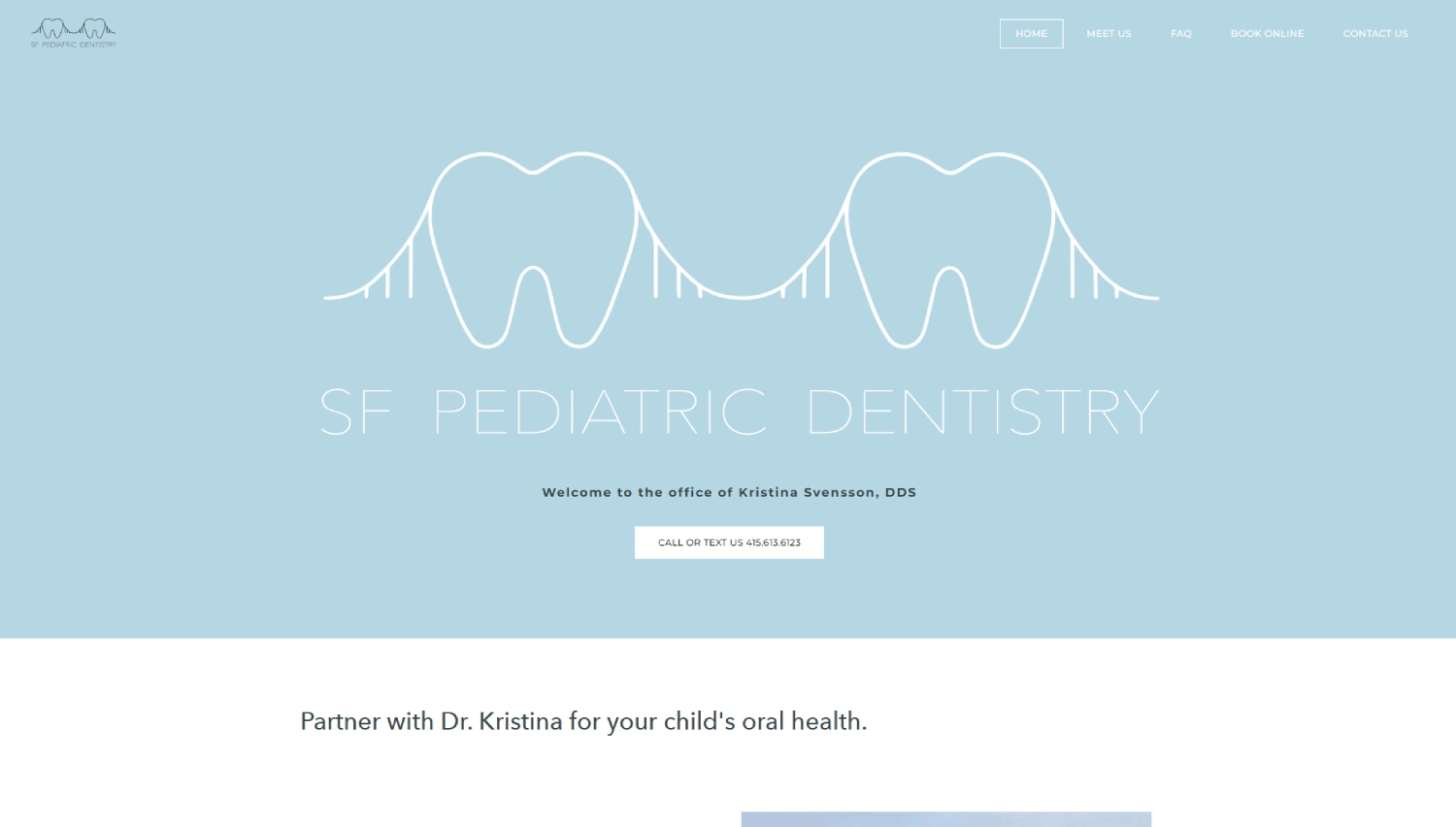Click the SF Pediatric Dentistry logo top-left
The width and height of the screenshot is (1456, 827).
tap(74, 32)
